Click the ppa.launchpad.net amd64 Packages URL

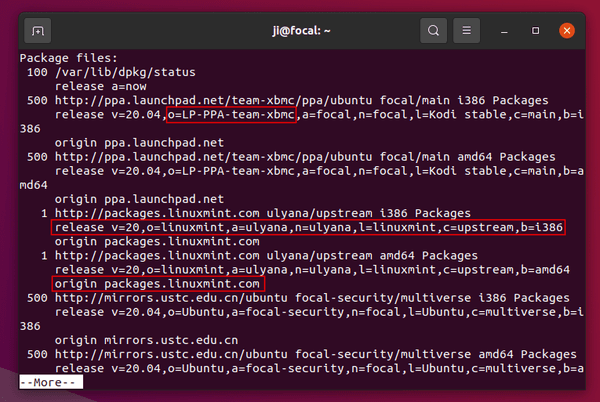pyautogui.click(x=305, y=157)
